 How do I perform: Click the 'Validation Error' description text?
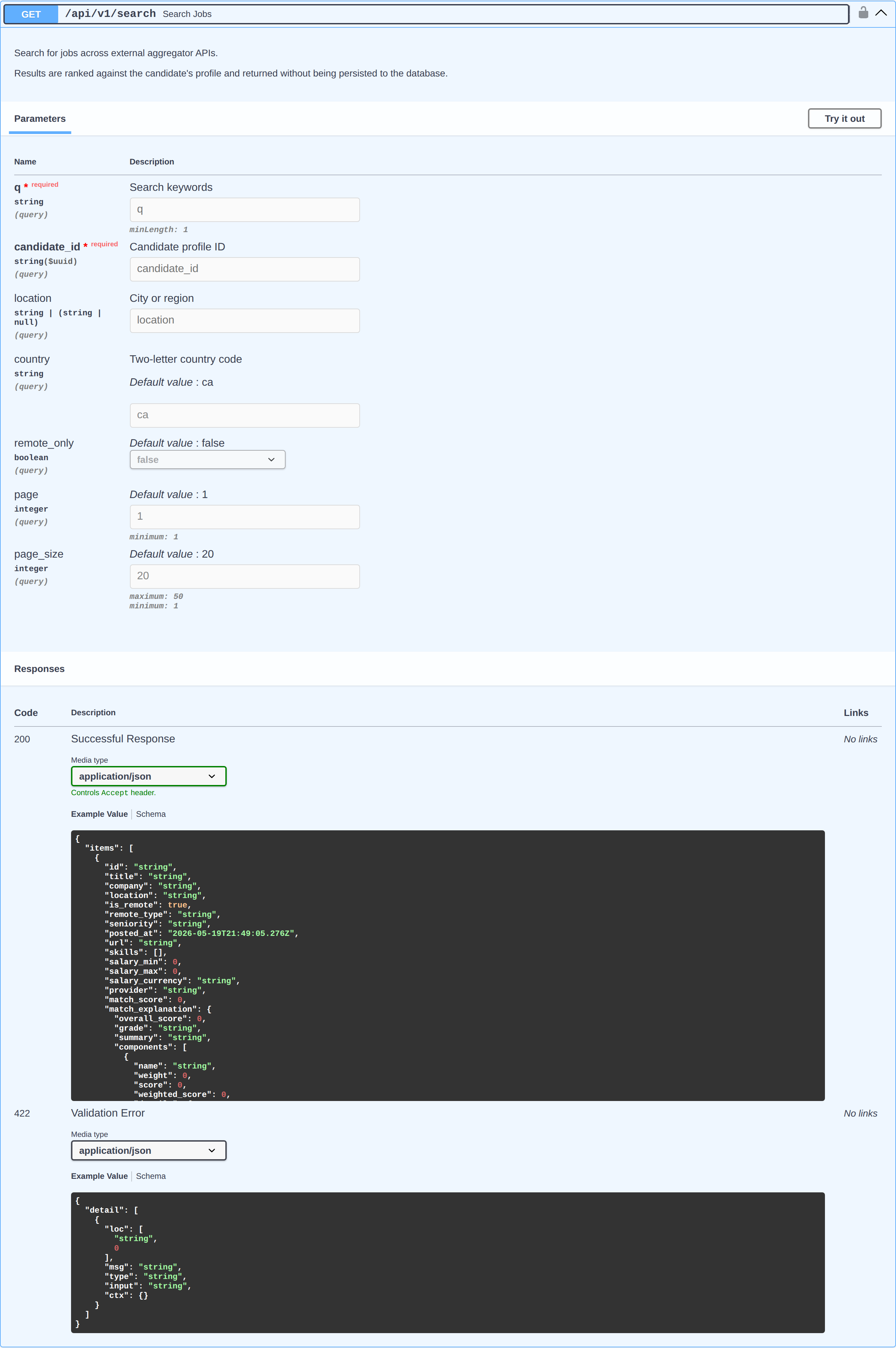click(x=108, y=1113)
